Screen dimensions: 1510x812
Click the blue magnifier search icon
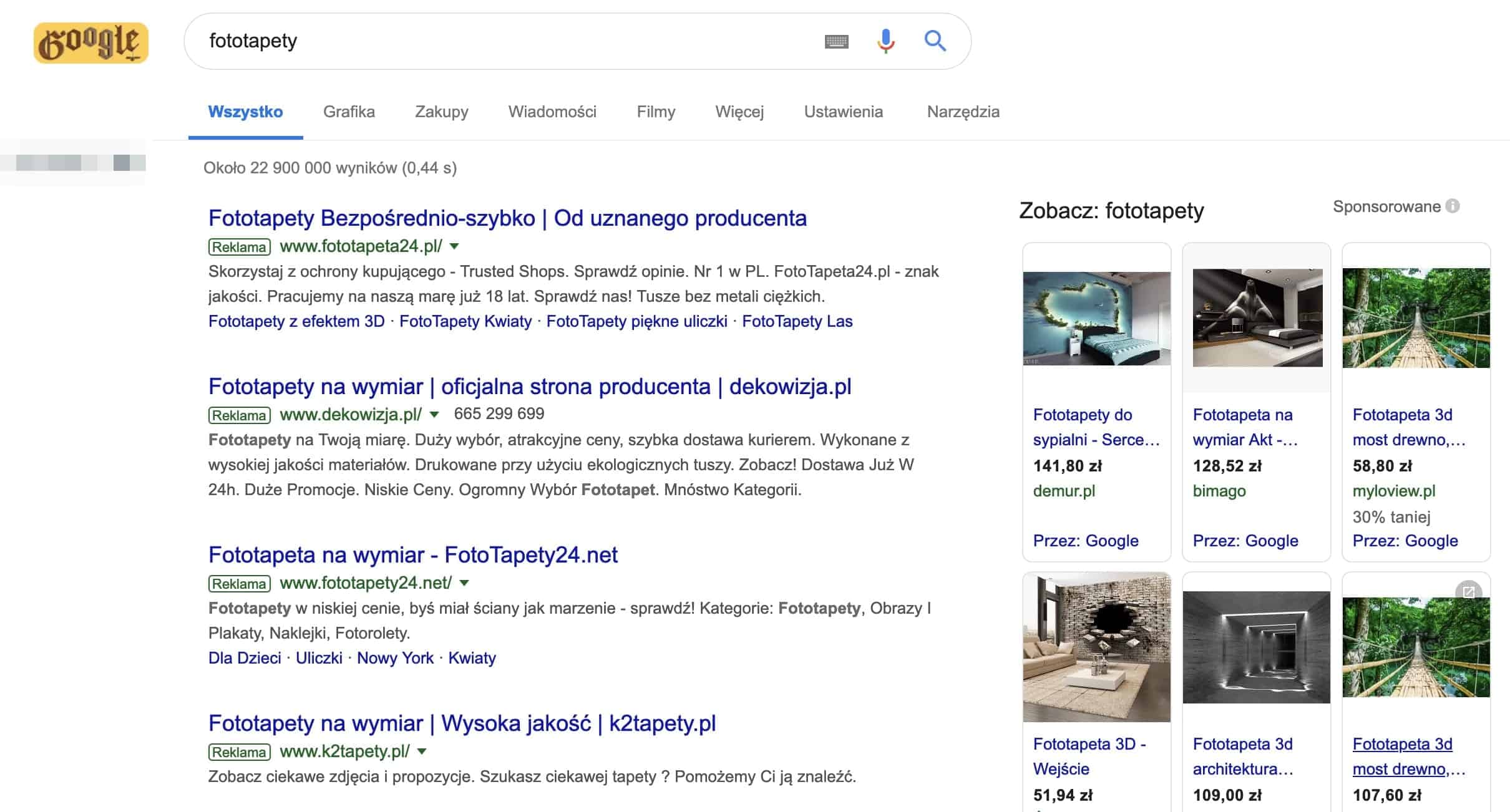tap(935, 41)
